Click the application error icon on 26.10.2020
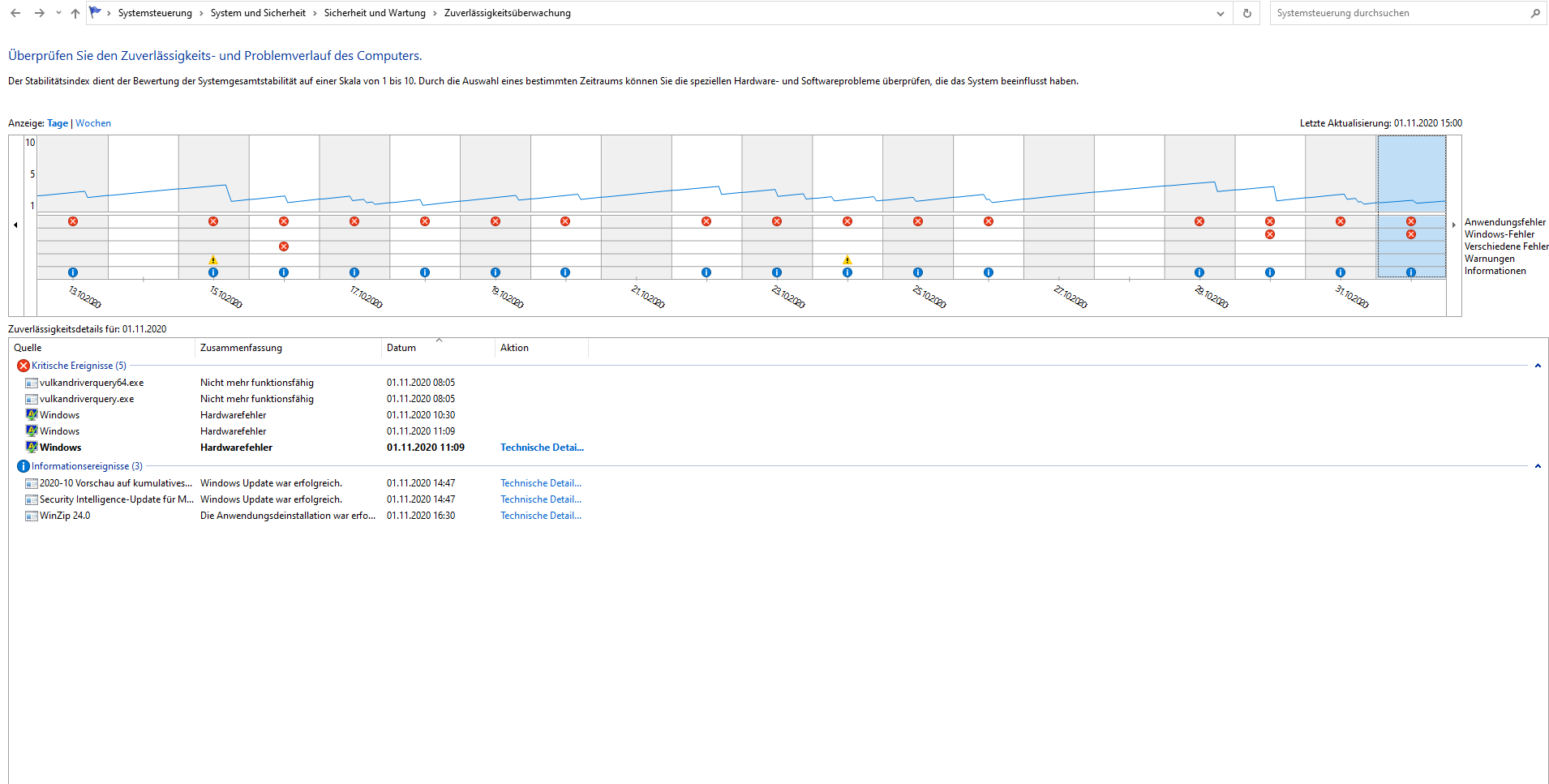This screenshot has height=784, width=1549. 989,221
